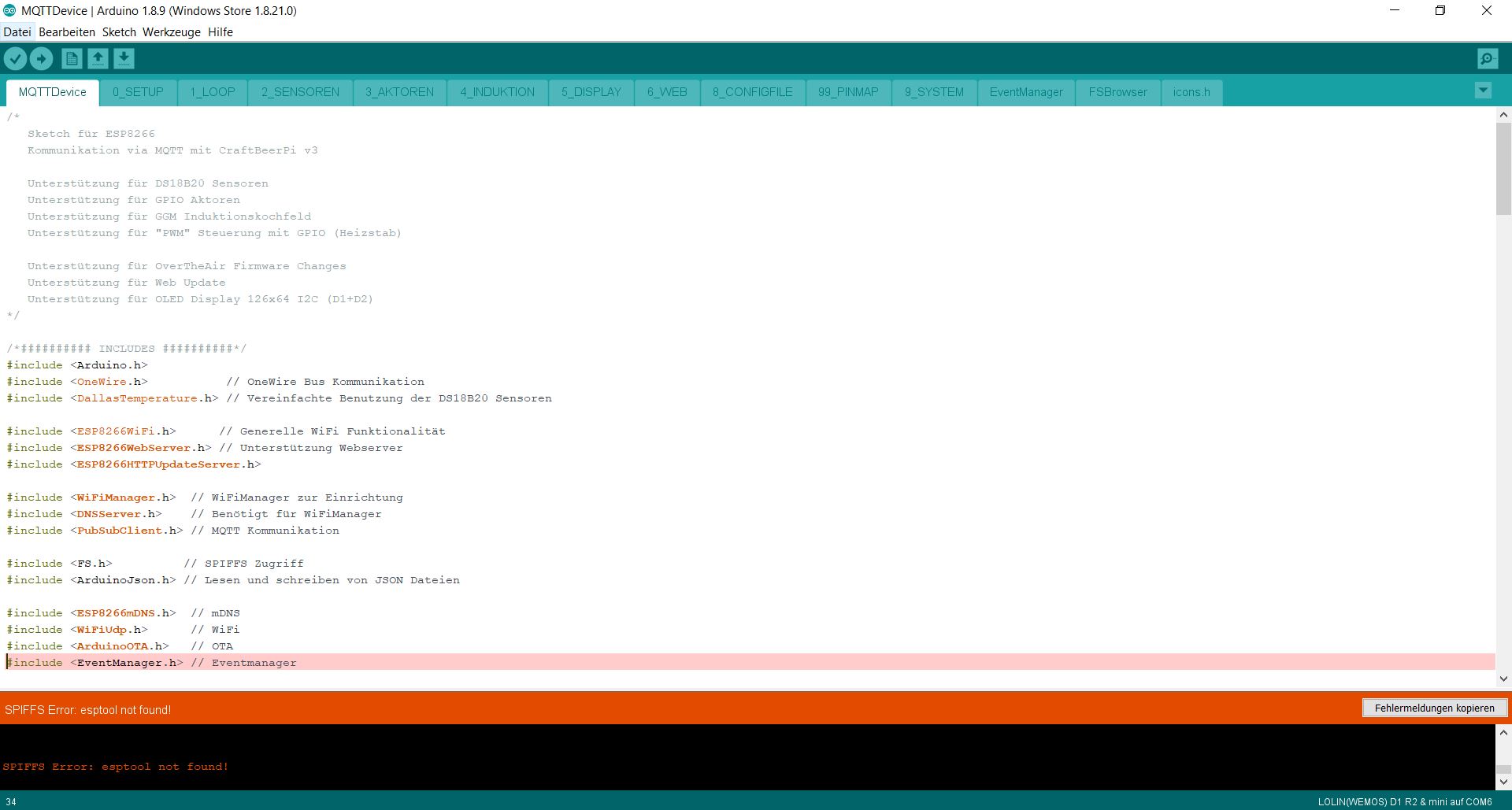Open the Serial Monitor magnifier icon
This screenshot has height=810, width=1512.
click(1488, 59)
